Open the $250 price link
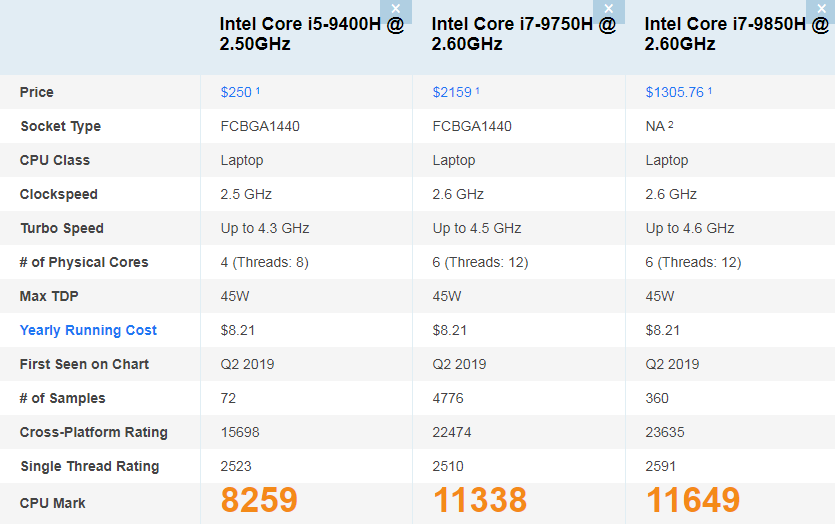Image resolution: width=835 pixels, height=524 pixels. (237, 92)
